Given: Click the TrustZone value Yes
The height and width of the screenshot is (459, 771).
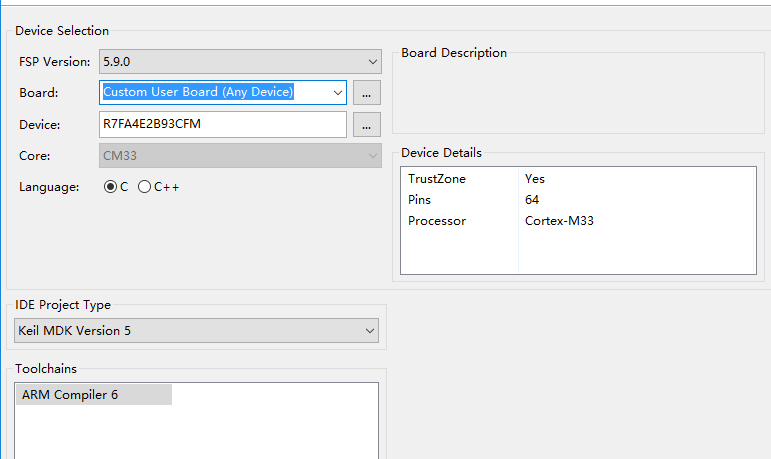Looking at the screenshot, I should [x=535, y=179].
